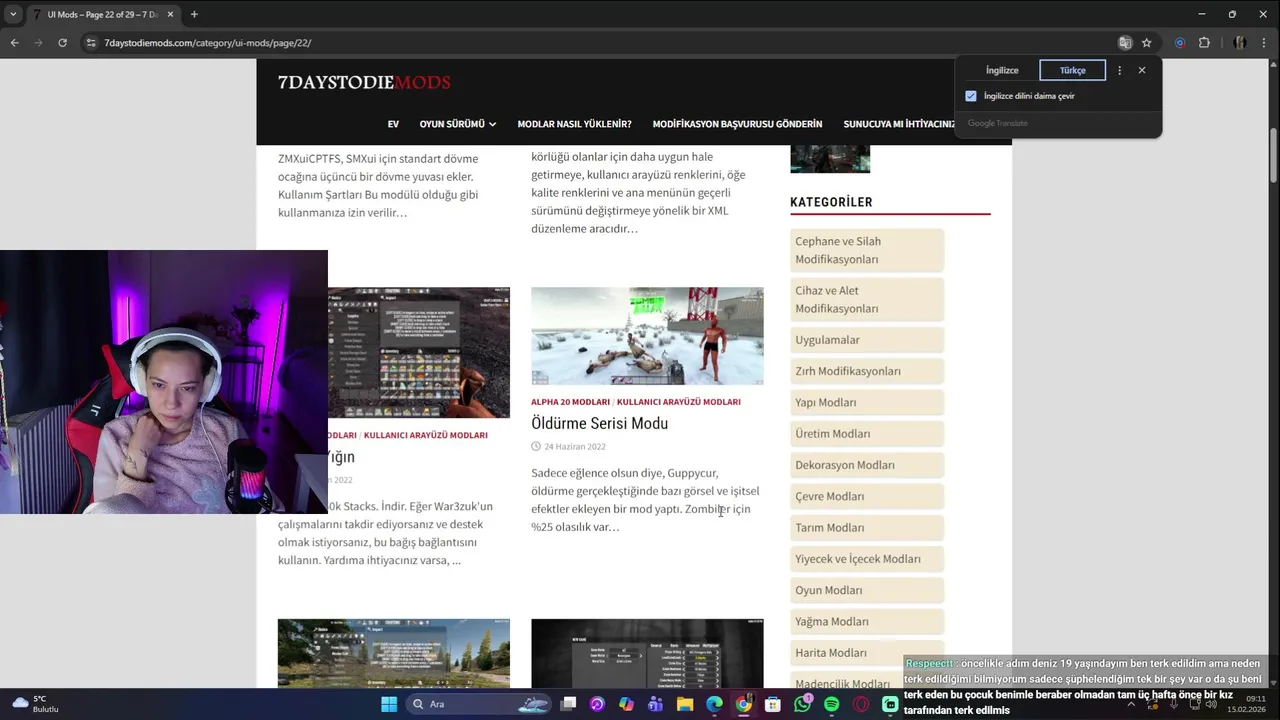This screenshot has width=1280, height=720.
Task: Open Zırh Modifikasyonları category
Action: tap(866, 371)
